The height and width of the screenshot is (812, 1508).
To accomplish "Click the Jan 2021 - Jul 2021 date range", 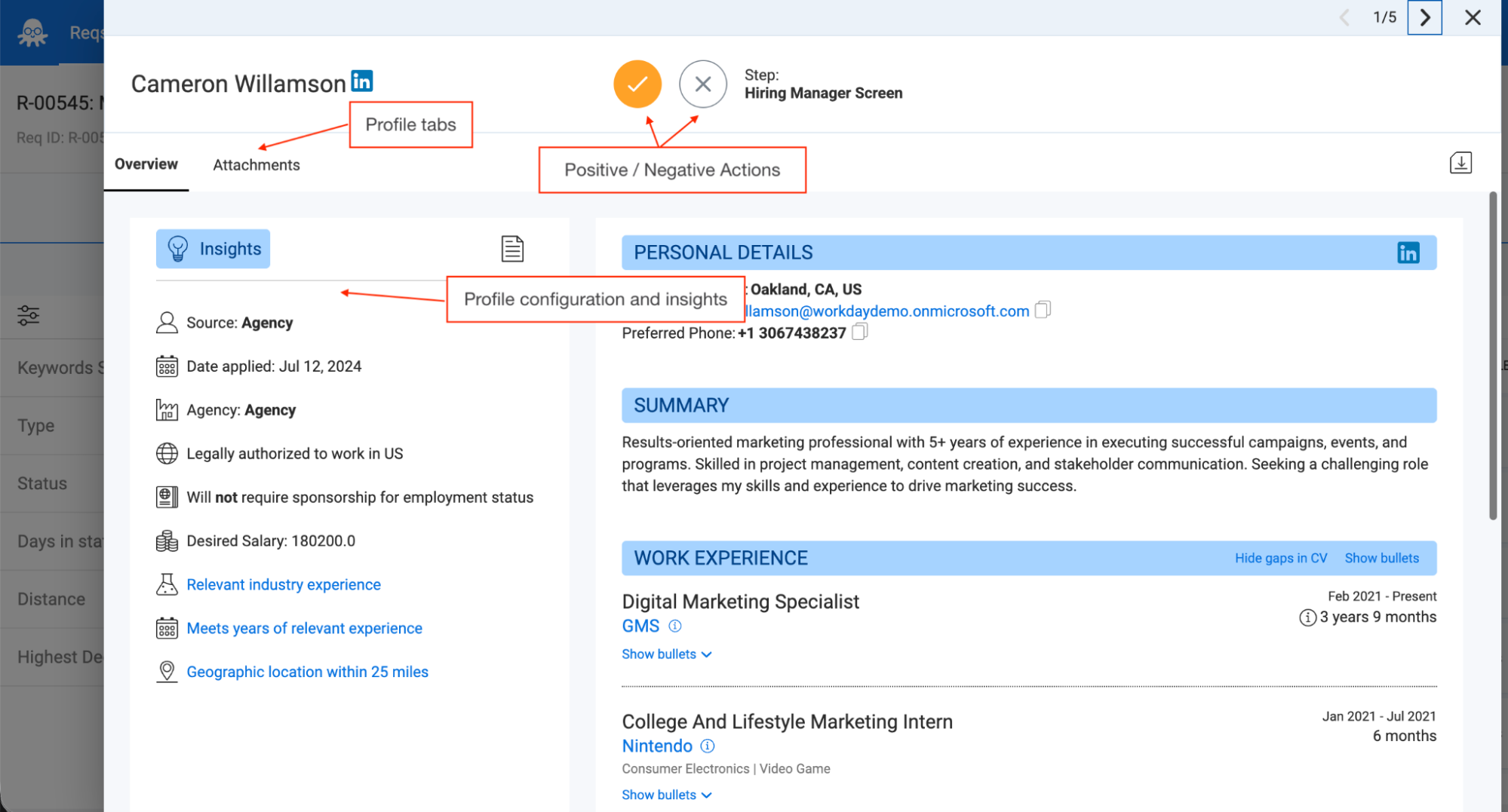I will (x=1379, y=716).
